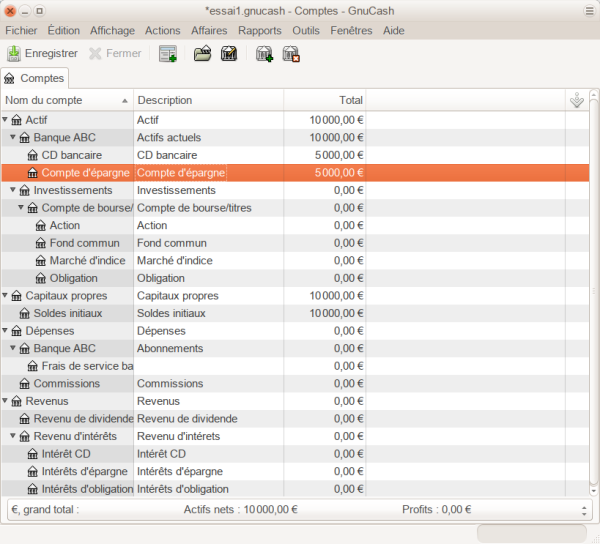Open column chooser arrow in table header
This screenshot has width=600, height=544.
pyautogui.click(x=576, y=100)
